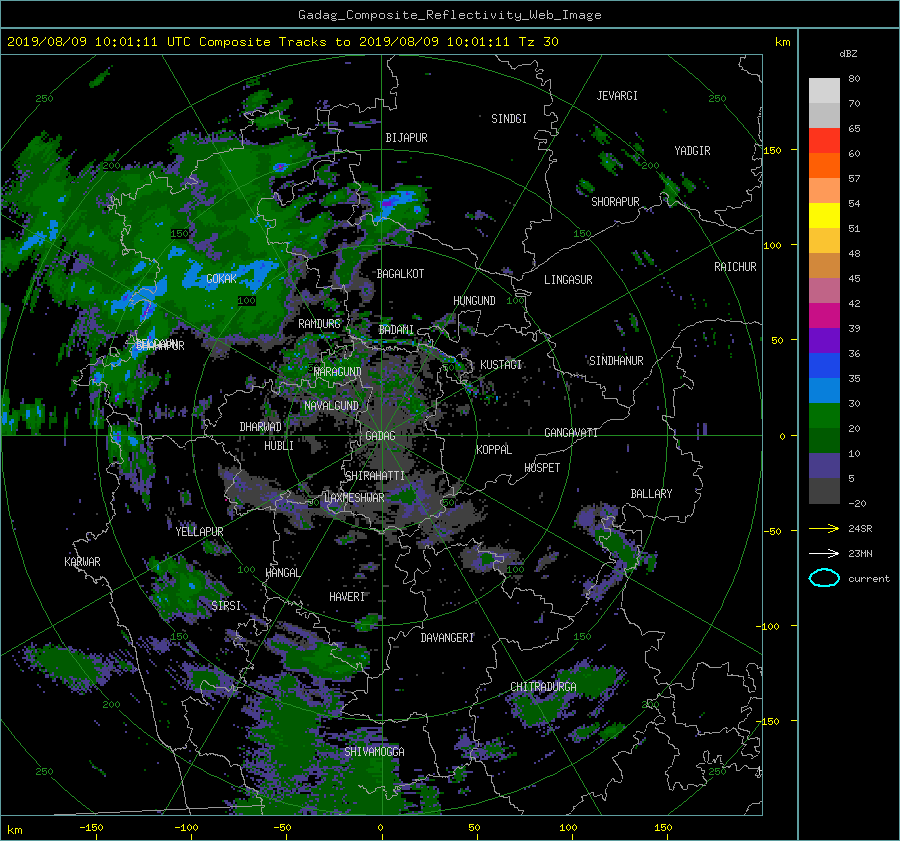Click the GADAG radar center label
Screen dimensions: 900x841
pyautogui.click(x=380, y=436)
